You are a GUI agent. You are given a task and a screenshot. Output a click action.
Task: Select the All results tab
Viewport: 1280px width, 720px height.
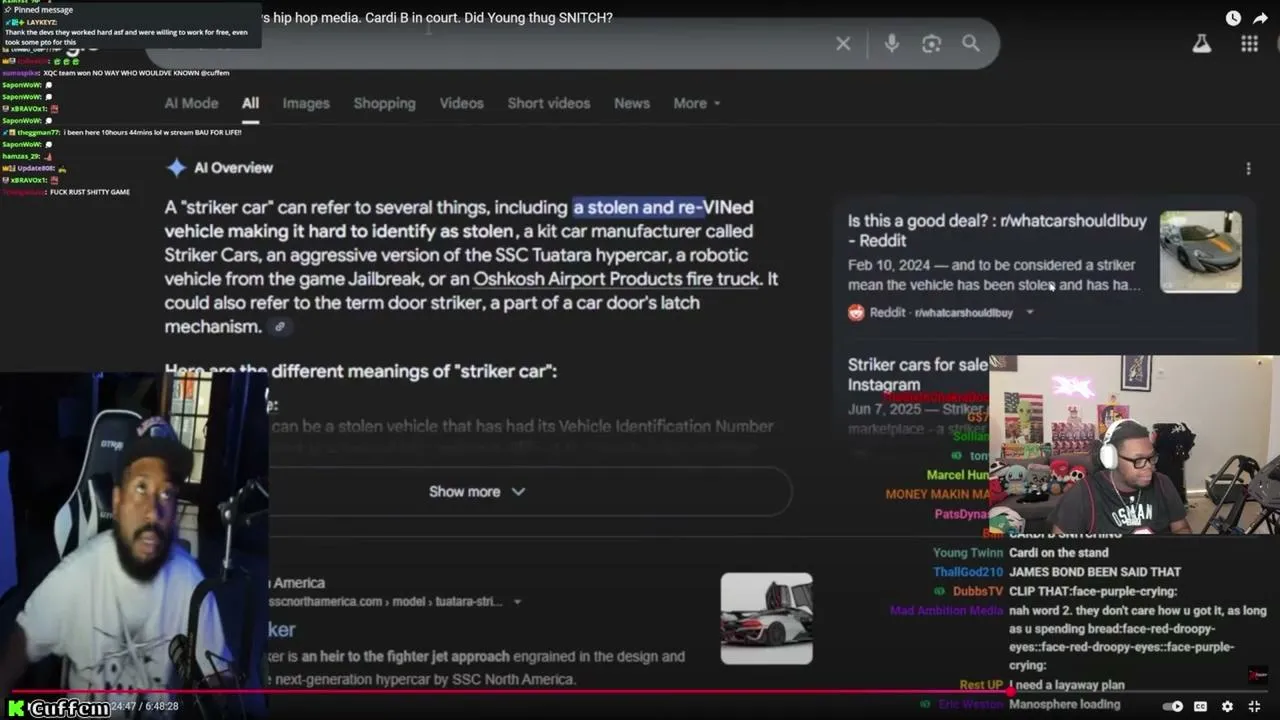[250, 103]
